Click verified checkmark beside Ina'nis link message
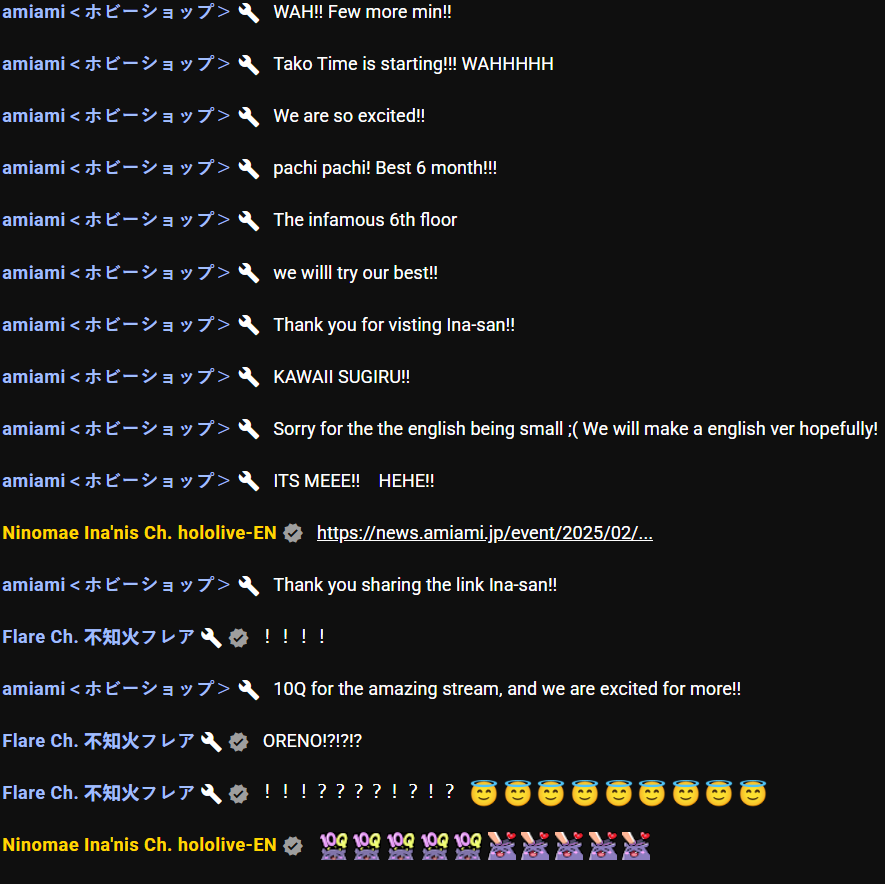Viewport: 885px width, 884px height. (x=293, y=533)
